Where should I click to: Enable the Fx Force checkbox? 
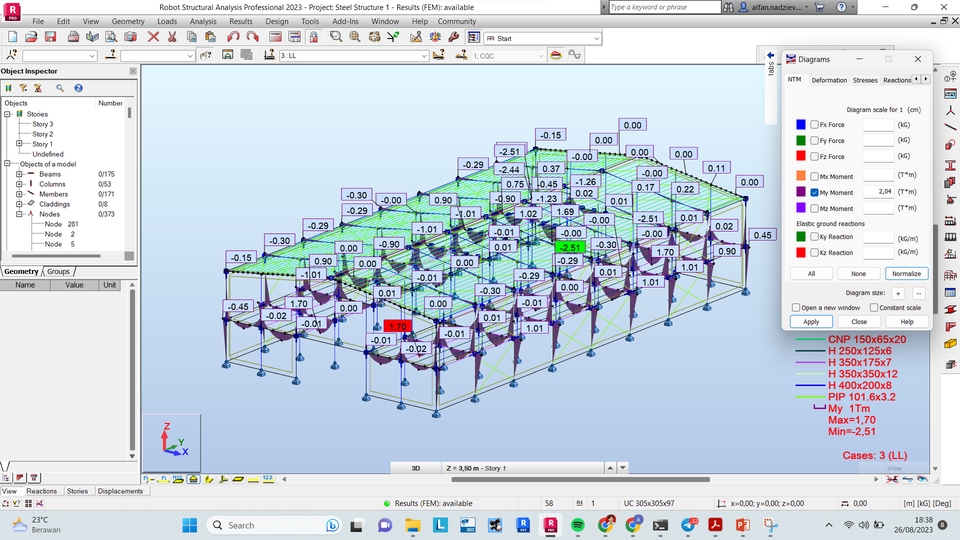pos(814,124)
